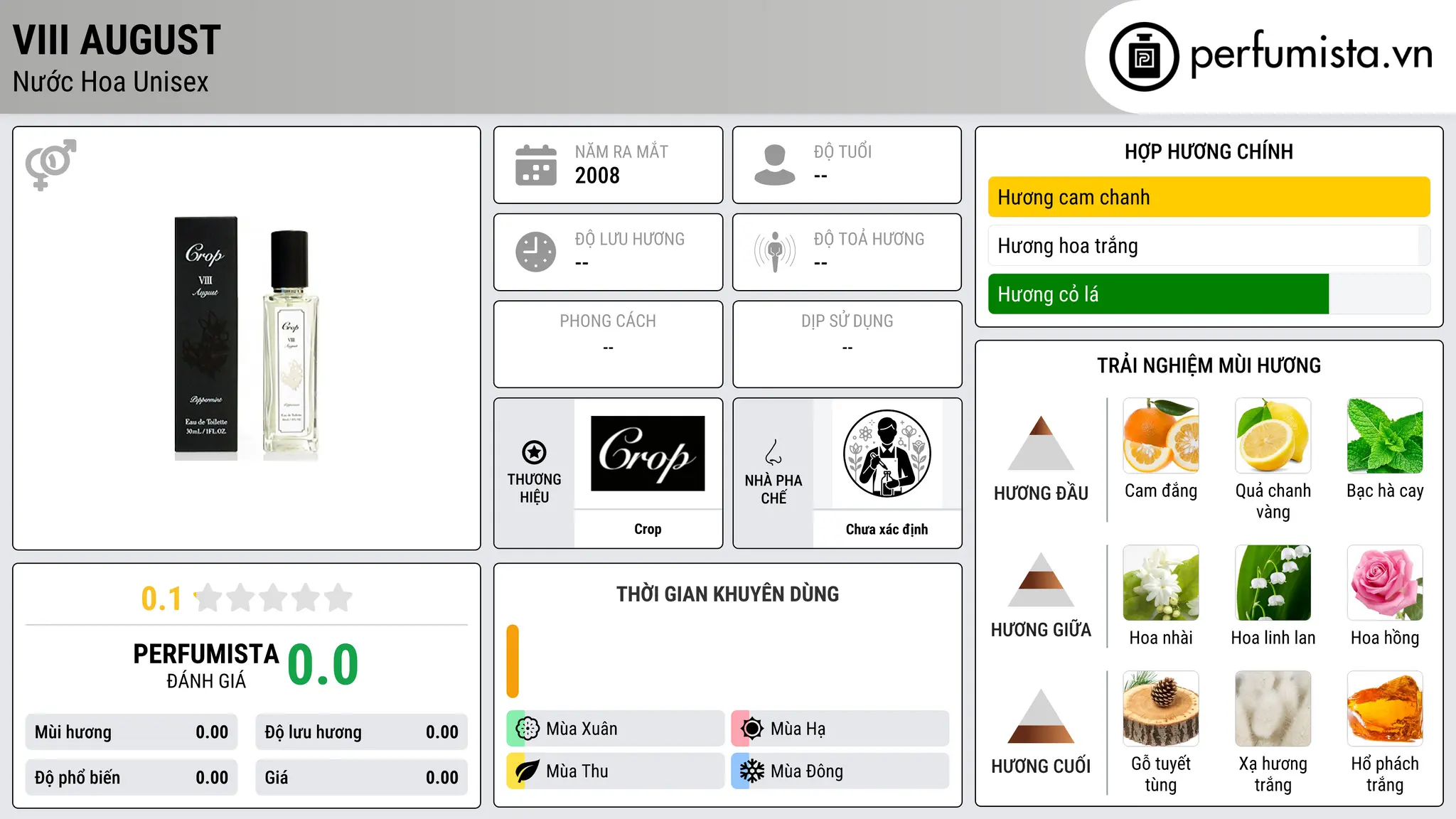Click the Độ lưu hương score box
The height and width of the screenshot is (819, 1456).
(x=361, y=732)
